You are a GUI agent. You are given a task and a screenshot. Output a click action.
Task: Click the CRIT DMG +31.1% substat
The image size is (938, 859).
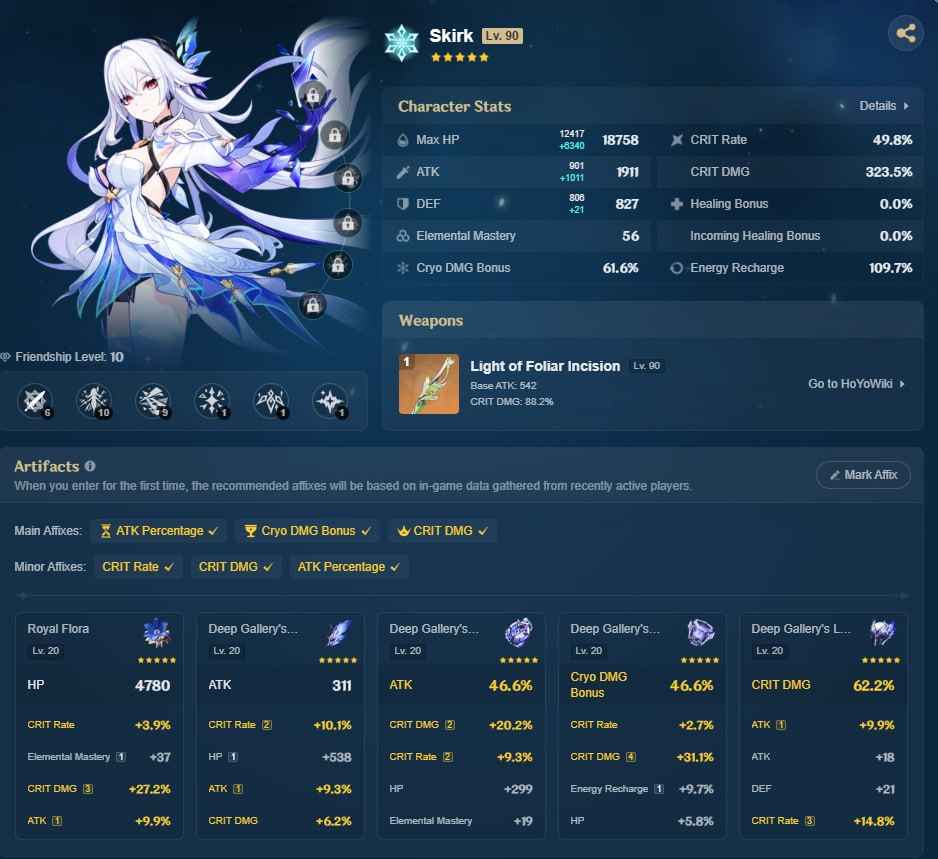tap(642, 757)
